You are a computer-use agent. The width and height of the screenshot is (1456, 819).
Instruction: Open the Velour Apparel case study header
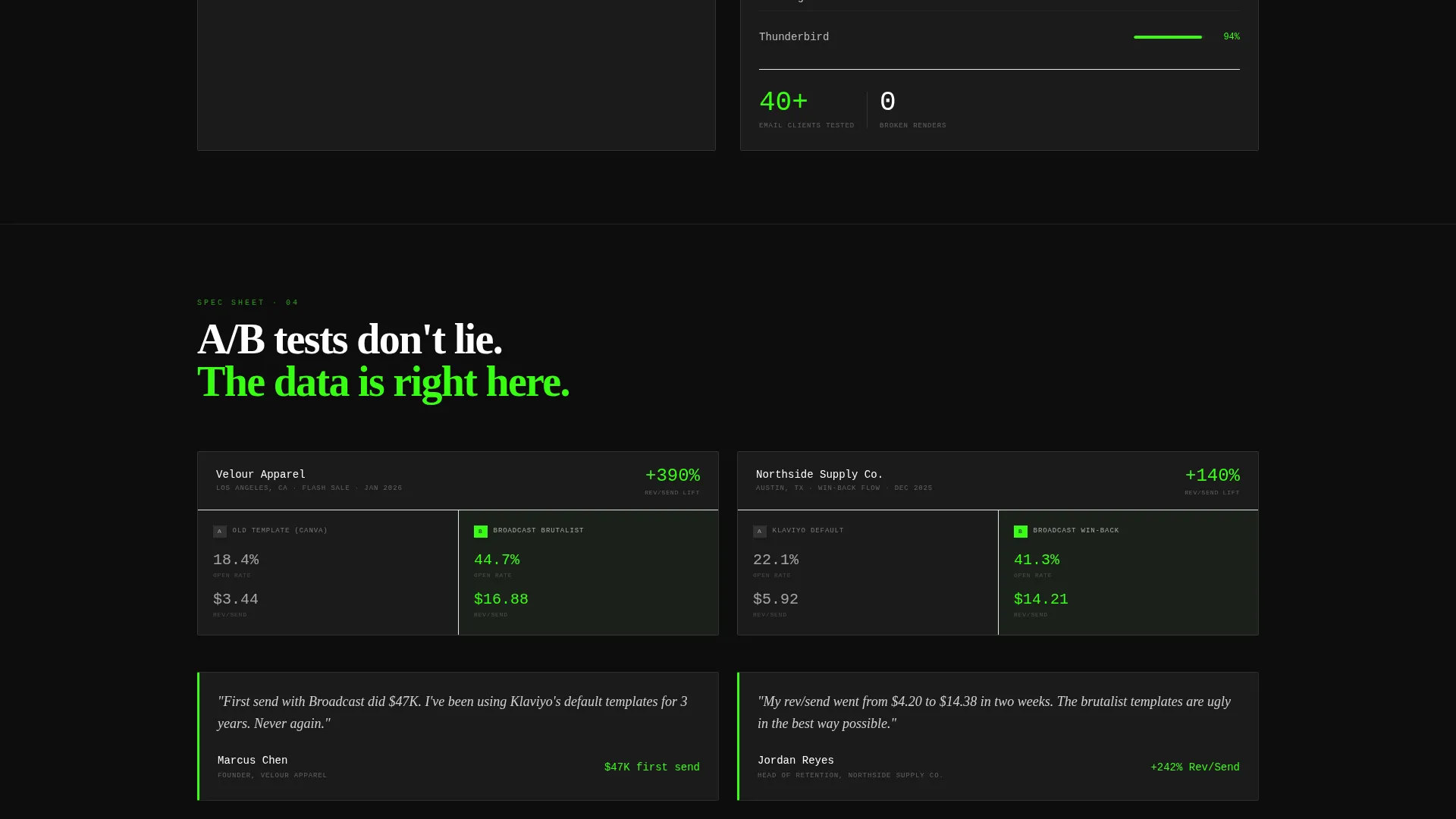[x=458, y=481]
